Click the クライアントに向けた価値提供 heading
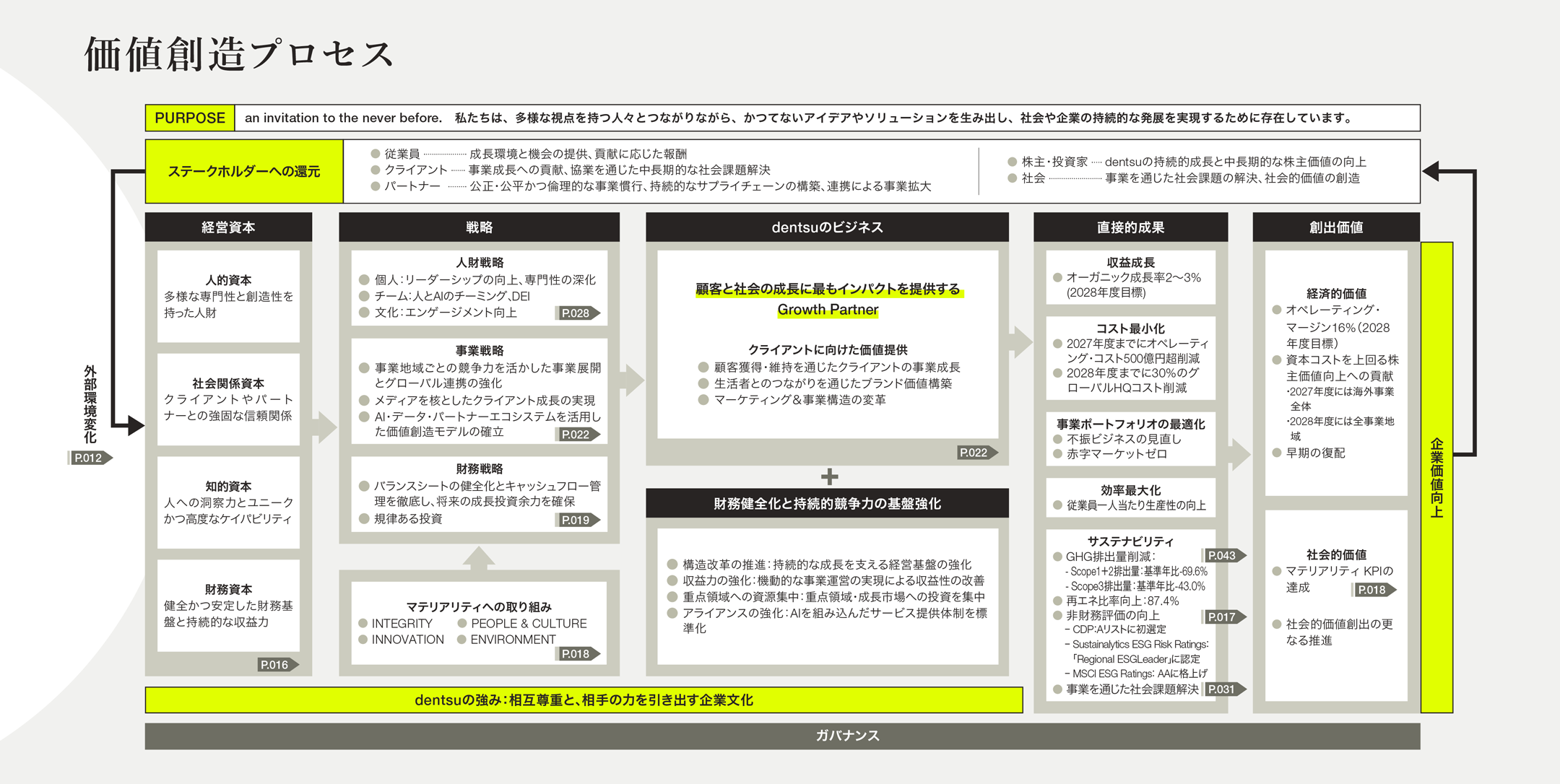Image resolution: width=1560 pixels, height=784 pixels. [828, 349]
